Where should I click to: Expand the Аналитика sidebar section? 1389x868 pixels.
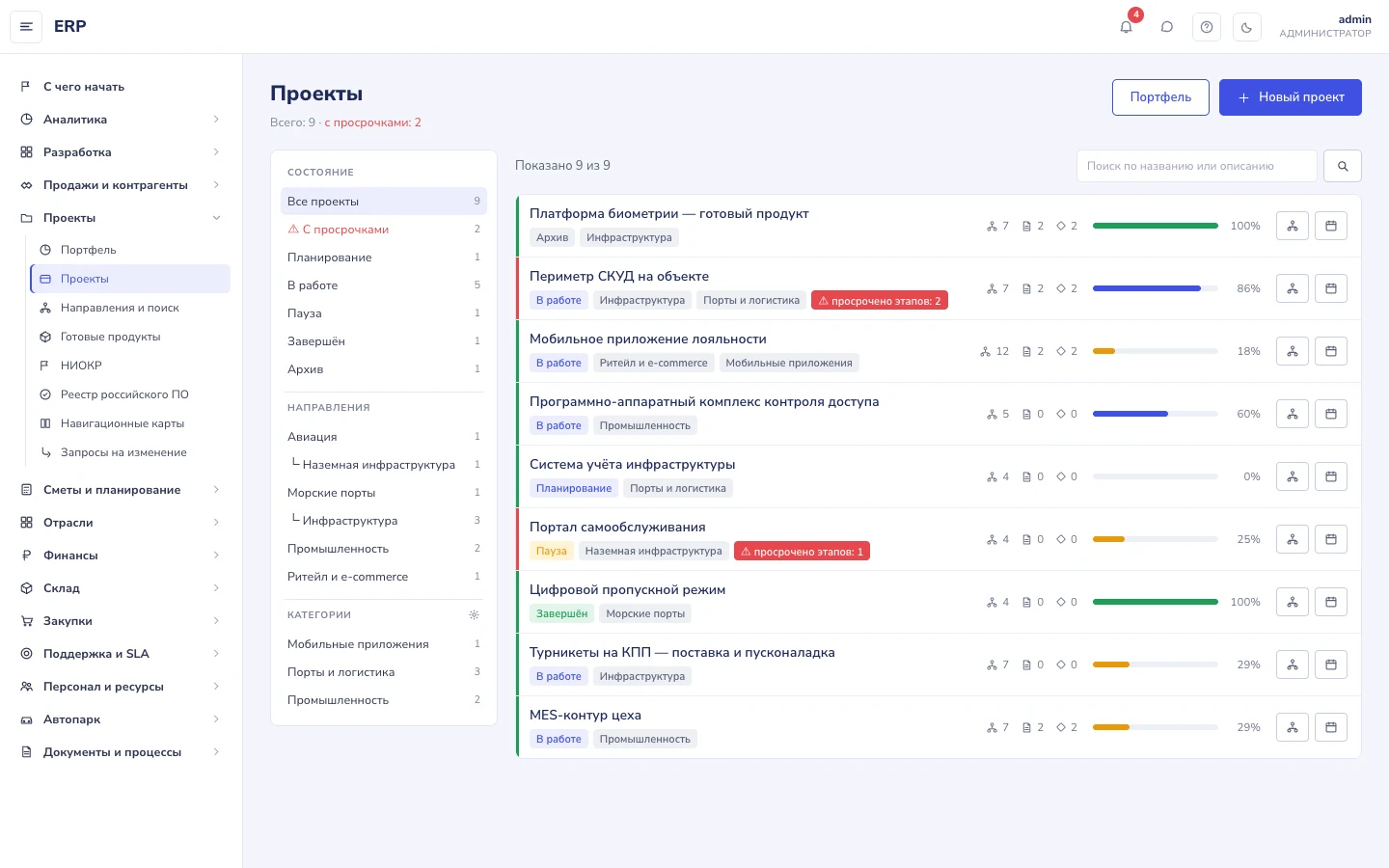click(x=121, y=120)
